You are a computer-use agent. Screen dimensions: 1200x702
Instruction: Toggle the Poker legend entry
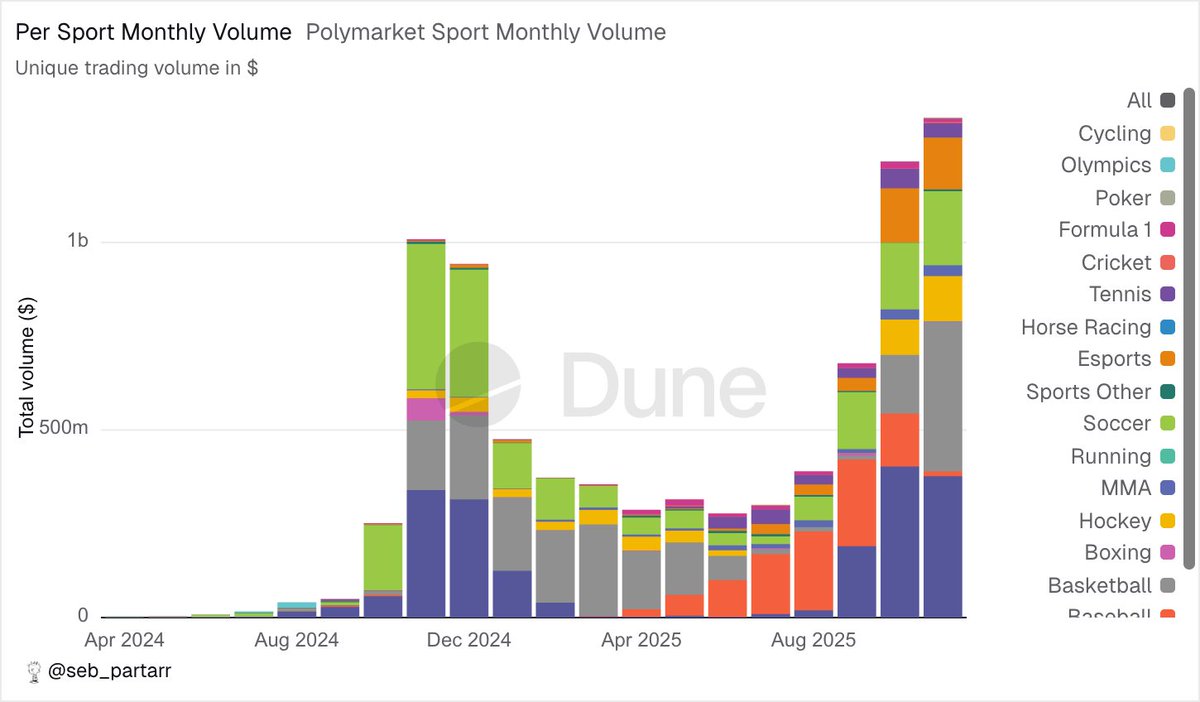coord(1135,198)
